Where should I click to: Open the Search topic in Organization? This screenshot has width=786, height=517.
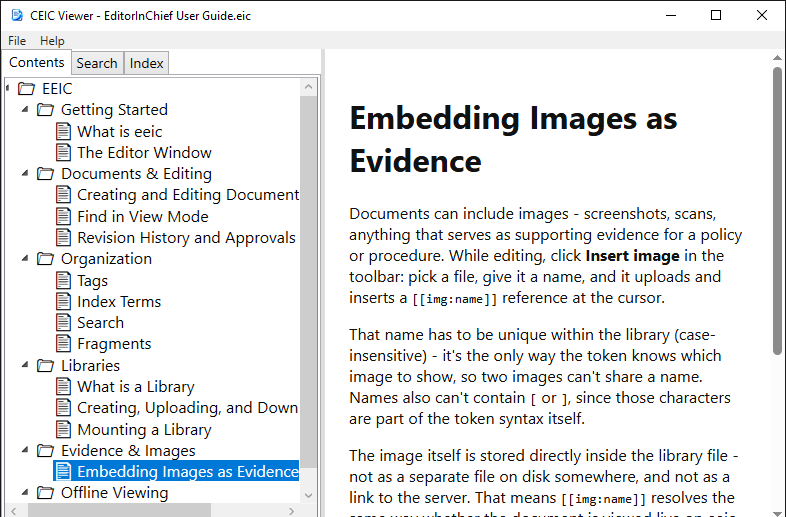point(100,322)
